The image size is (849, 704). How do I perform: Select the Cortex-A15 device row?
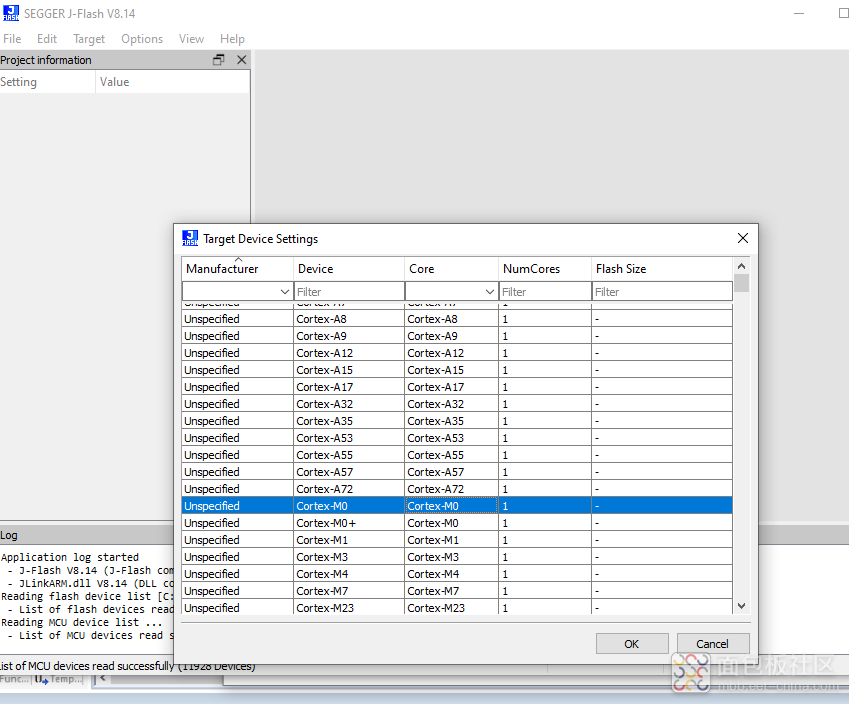(x=457, y=370)
